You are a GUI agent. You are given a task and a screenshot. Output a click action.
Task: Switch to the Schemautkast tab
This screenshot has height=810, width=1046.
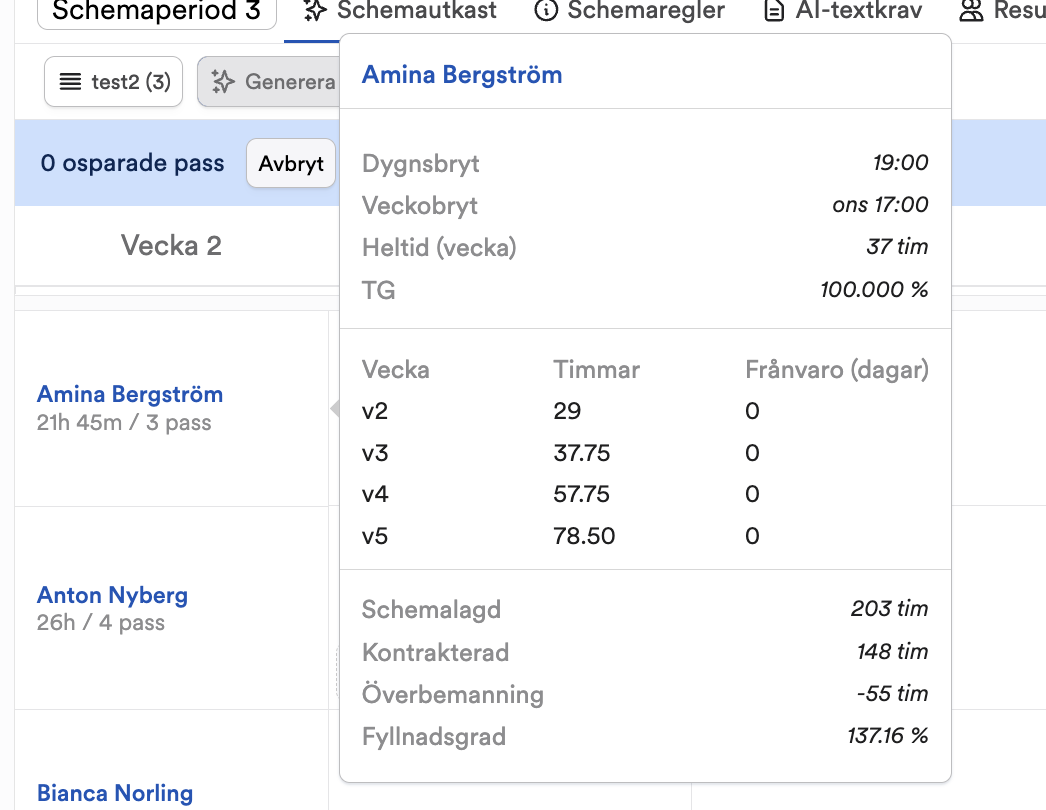(x=399, y=11)
